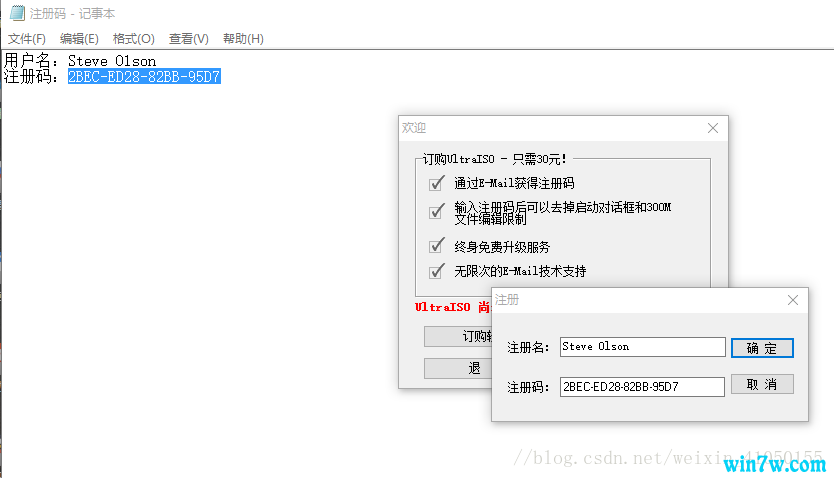This screenshot has width=834, height=478.
Task: Click the 注册名 input field
Action: (x=642, y=347)
